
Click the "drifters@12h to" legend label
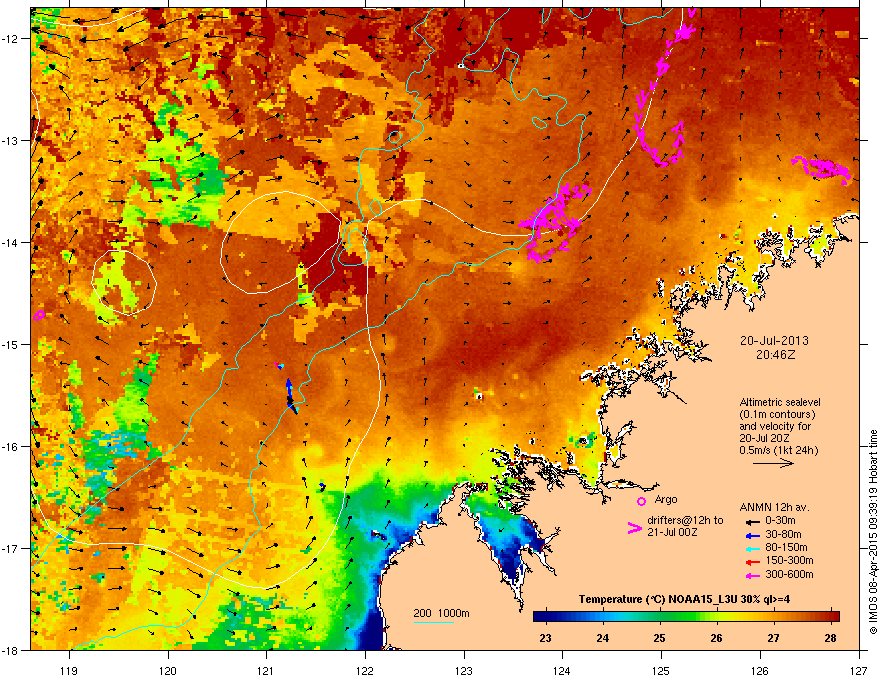(x=685, y=521)
